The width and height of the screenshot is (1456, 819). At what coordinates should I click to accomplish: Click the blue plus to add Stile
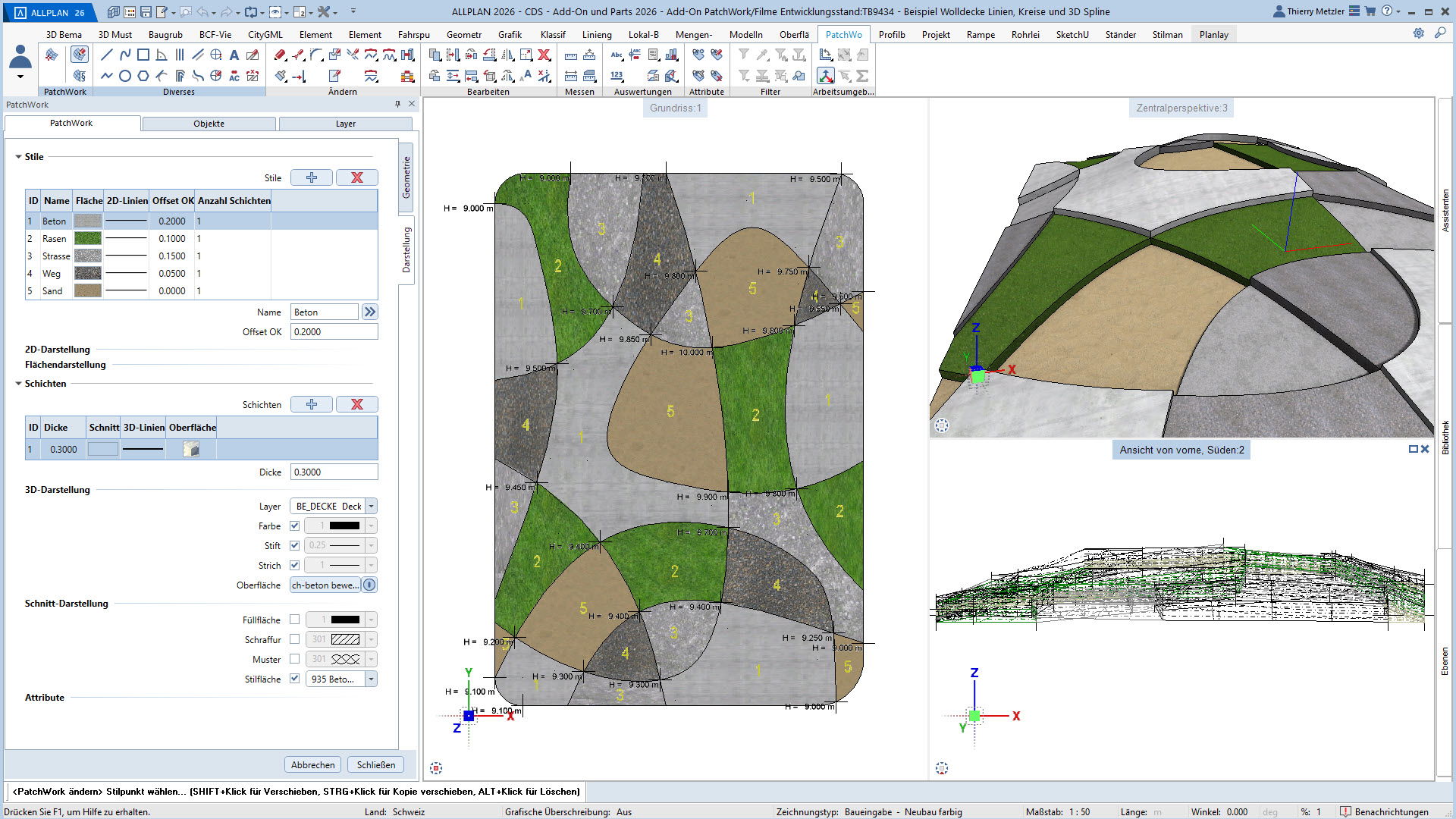[312, 177]
